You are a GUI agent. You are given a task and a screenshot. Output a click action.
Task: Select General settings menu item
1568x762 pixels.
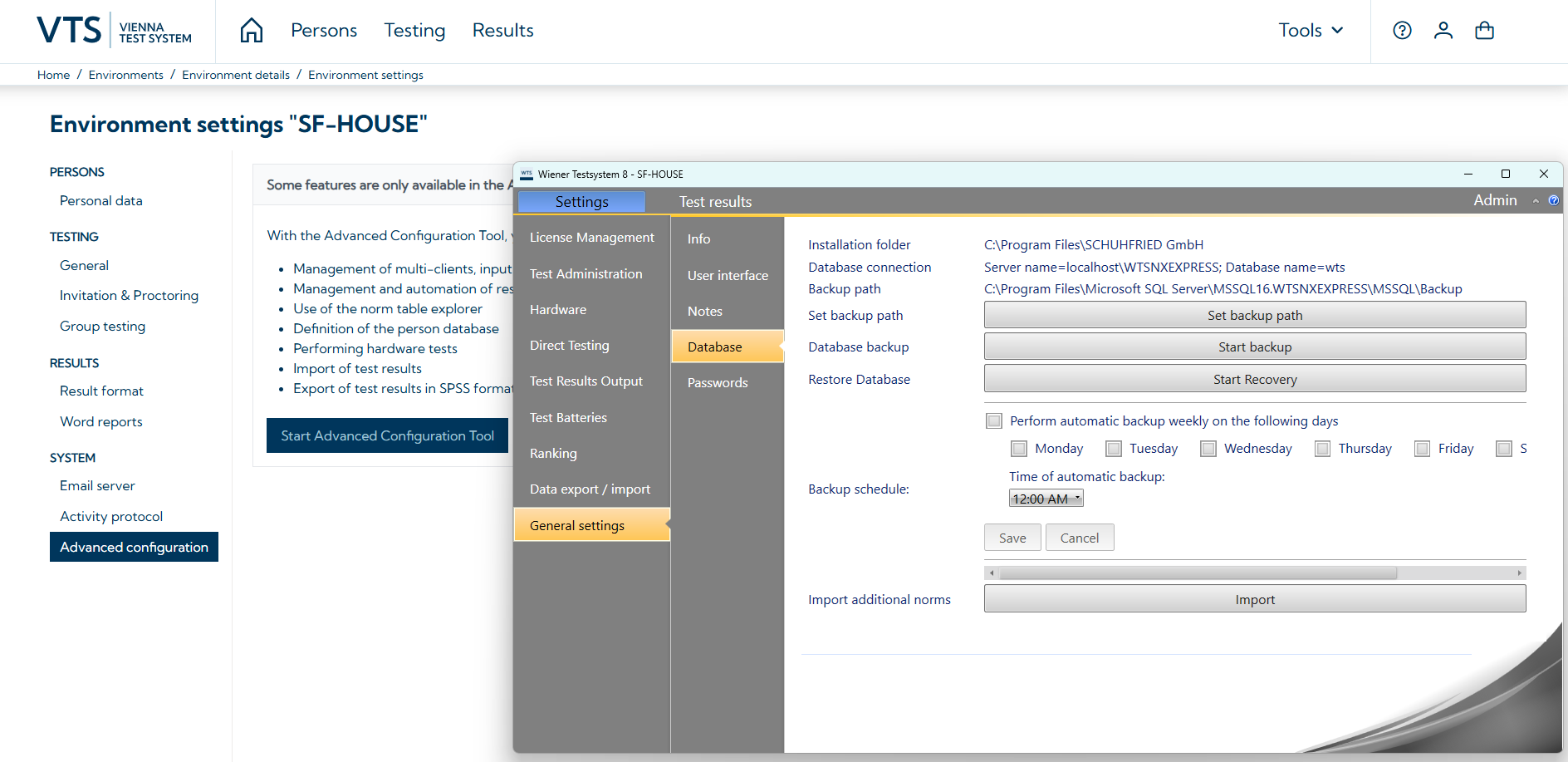point(592,525)
